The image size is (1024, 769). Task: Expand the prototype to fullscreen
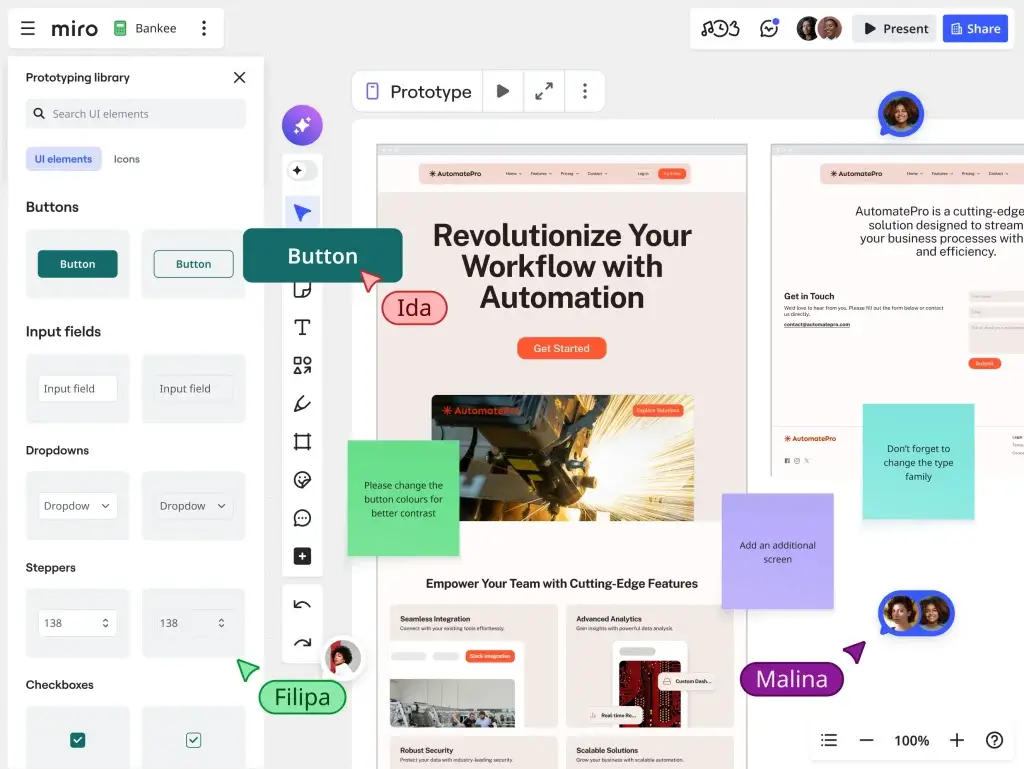coord(544,91)
